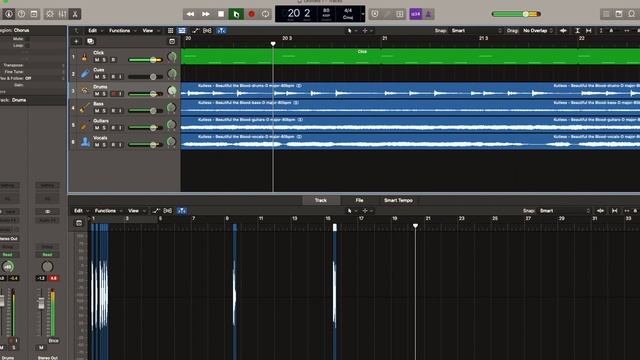This screenshot has width=640, height=360.
Task: Open the left-click tool pointer menu in tracks area
Action: point(351,31)
